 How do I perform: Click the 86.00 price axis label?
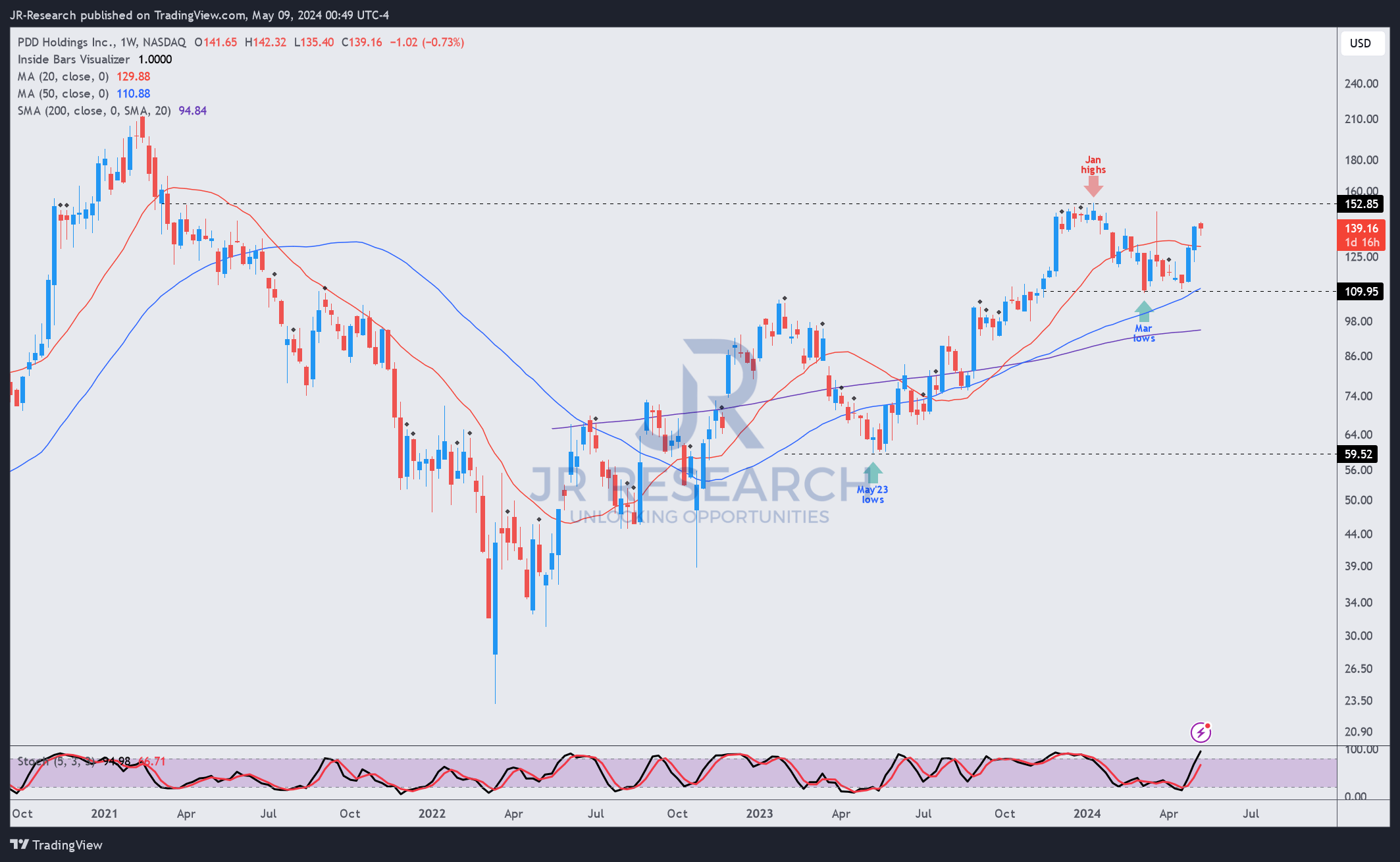click(x=1359, y=356)
